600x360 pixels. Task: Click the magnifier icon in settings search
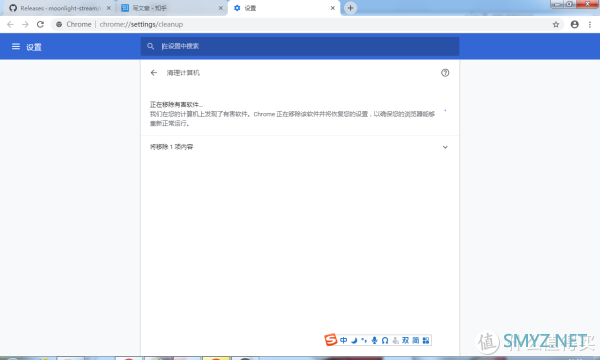(x=151, y=46)
